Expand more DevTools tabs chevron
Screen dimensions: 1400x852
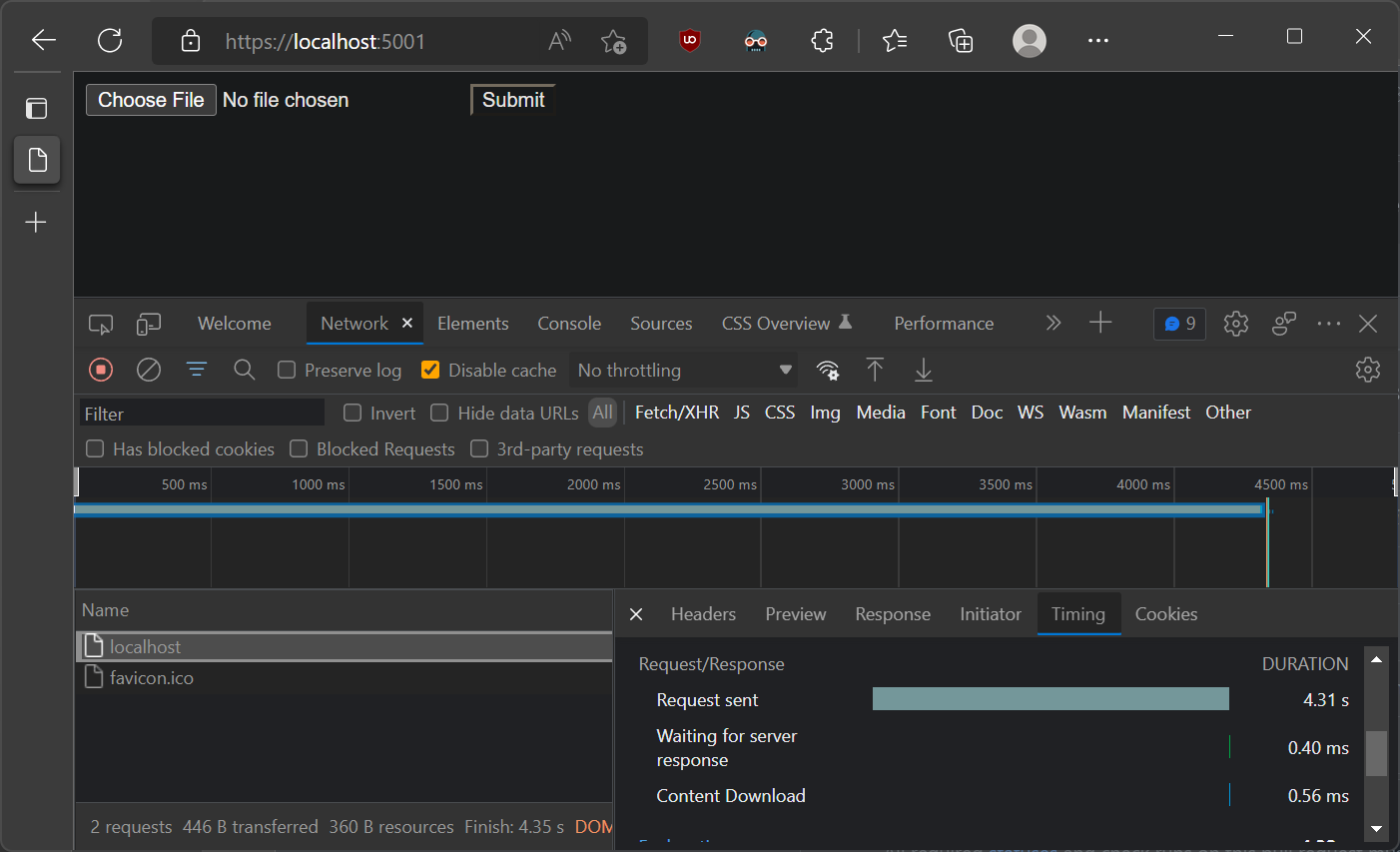pos(1052,323)
